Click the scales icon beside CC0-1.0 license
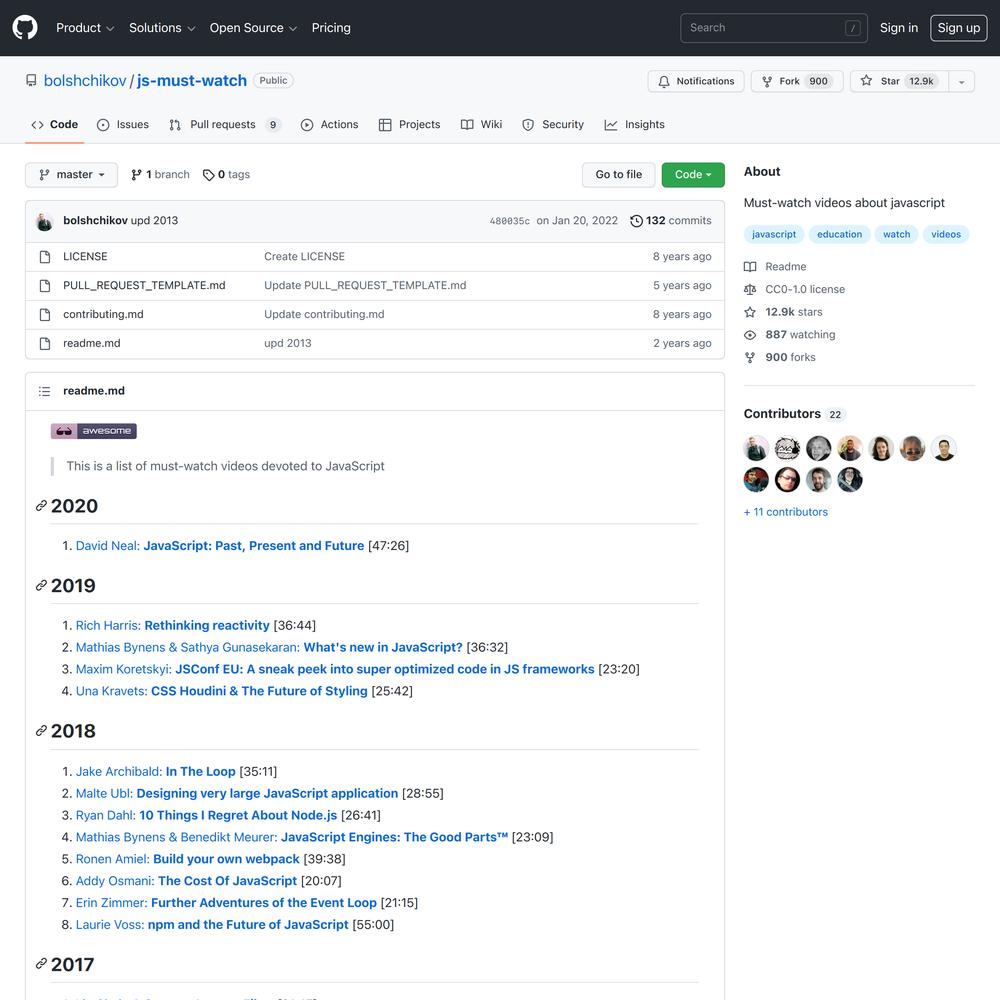This screenshot has height=1000, width=1000. (x=750, y=290)
